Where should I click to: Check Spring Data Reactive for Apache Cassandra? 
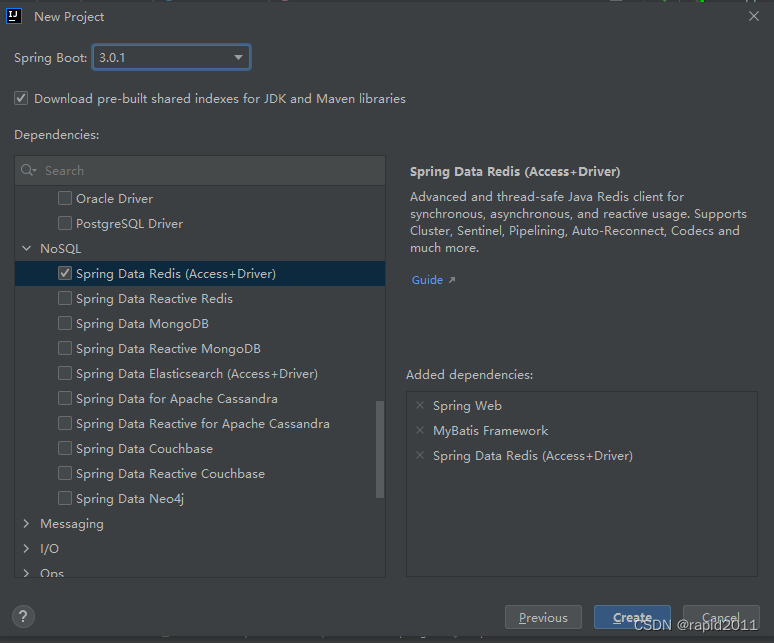click(x=65, y=423)
